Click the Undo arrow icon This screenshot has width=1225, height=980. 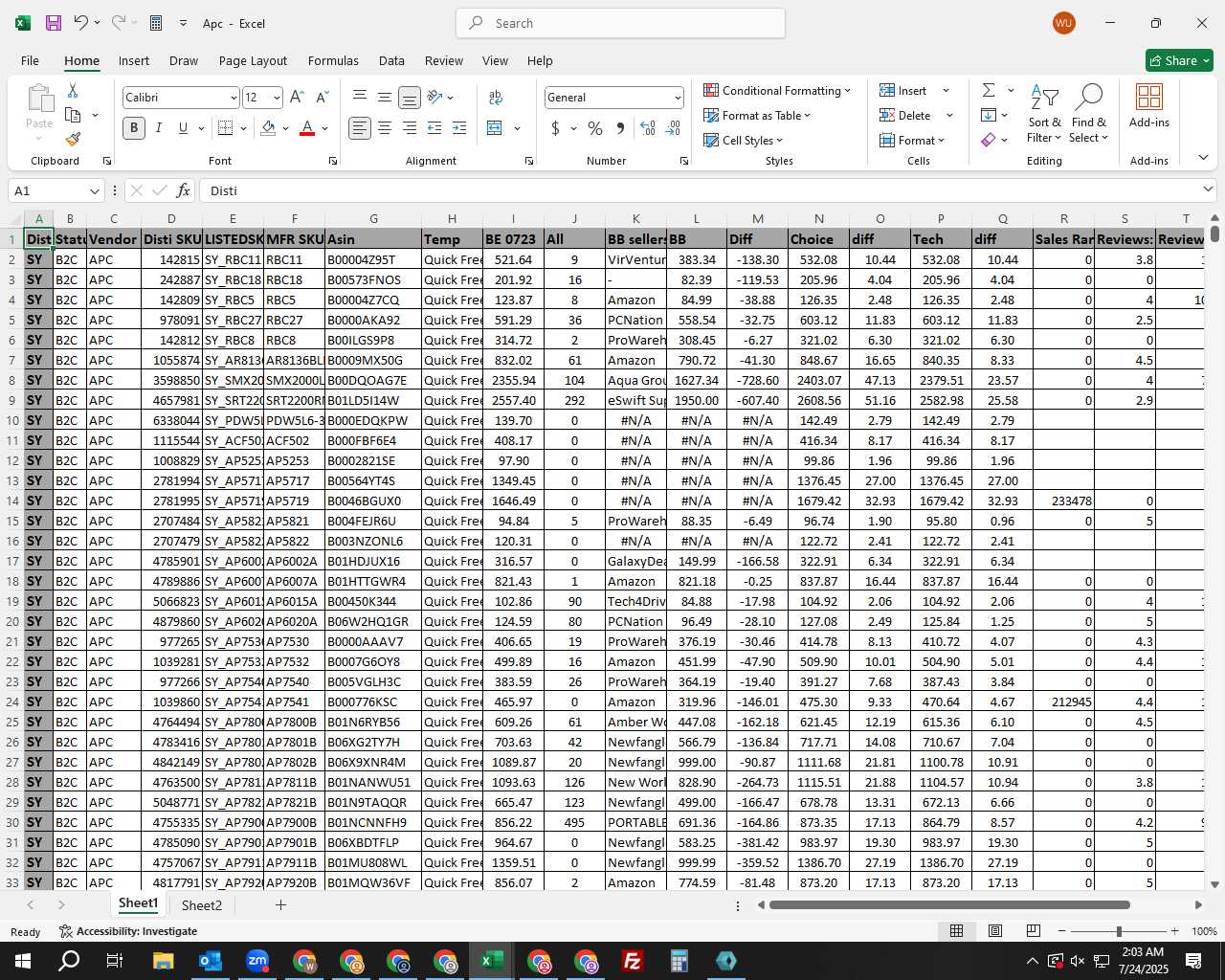pyautogui.click(x=81, y=23)
